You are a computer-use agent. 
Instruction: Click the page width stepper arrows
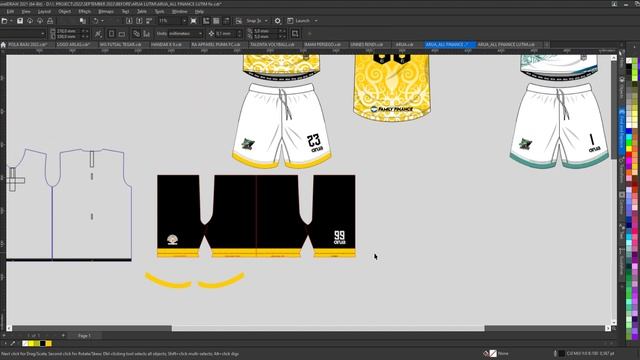pos(84,31)
